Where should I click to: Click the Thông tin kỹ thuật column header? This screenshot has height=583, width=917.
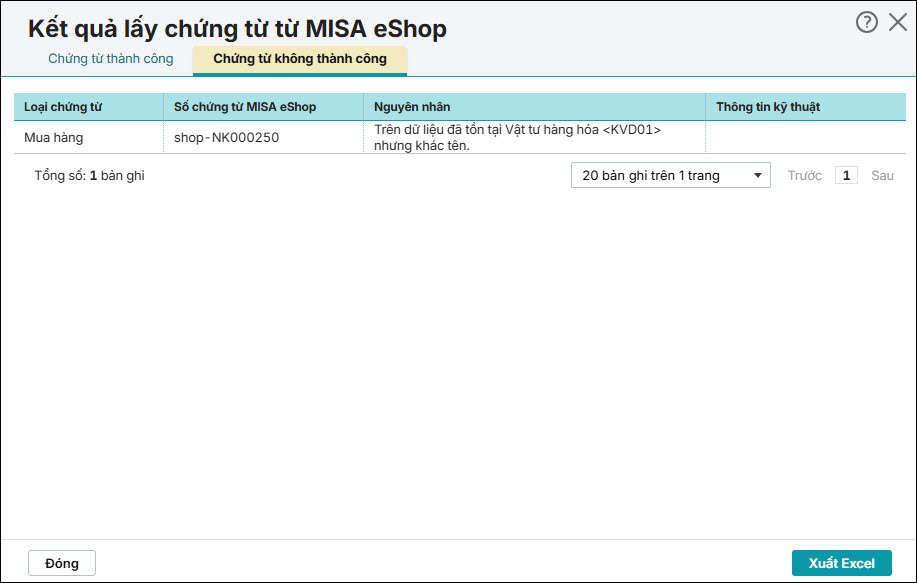click(768, 107)
